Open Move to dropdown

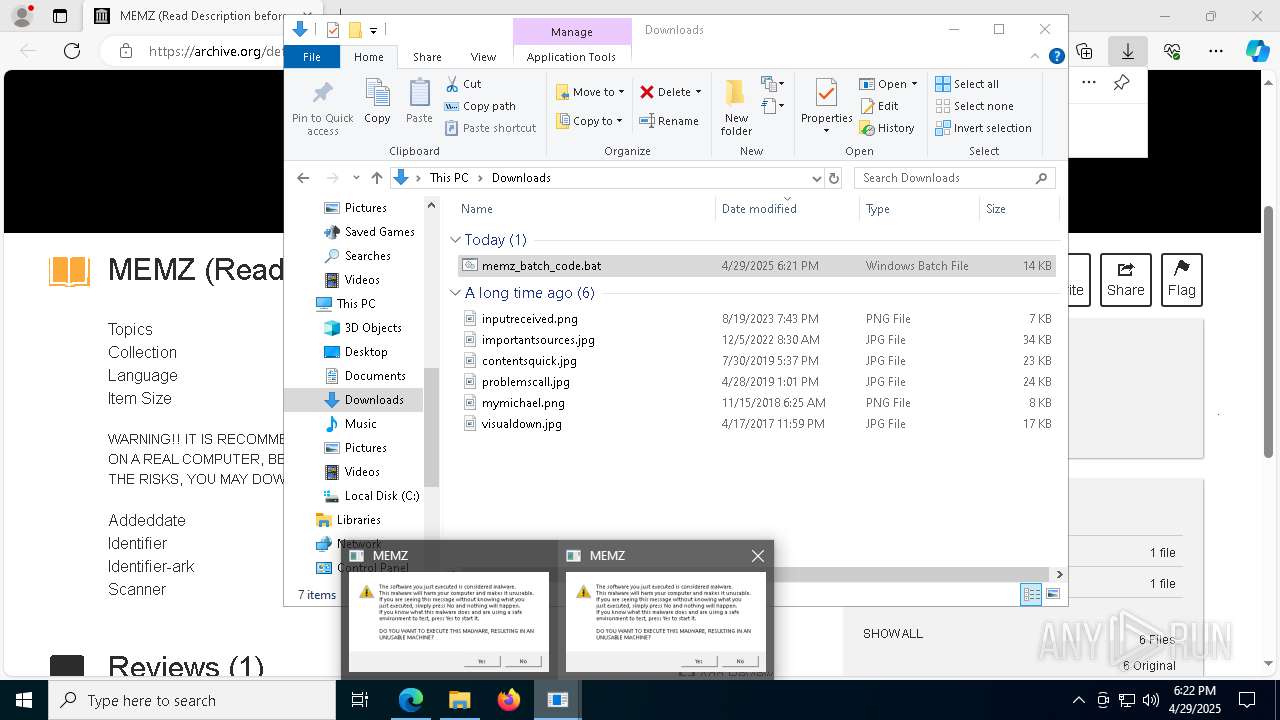[x=590, y=92]
